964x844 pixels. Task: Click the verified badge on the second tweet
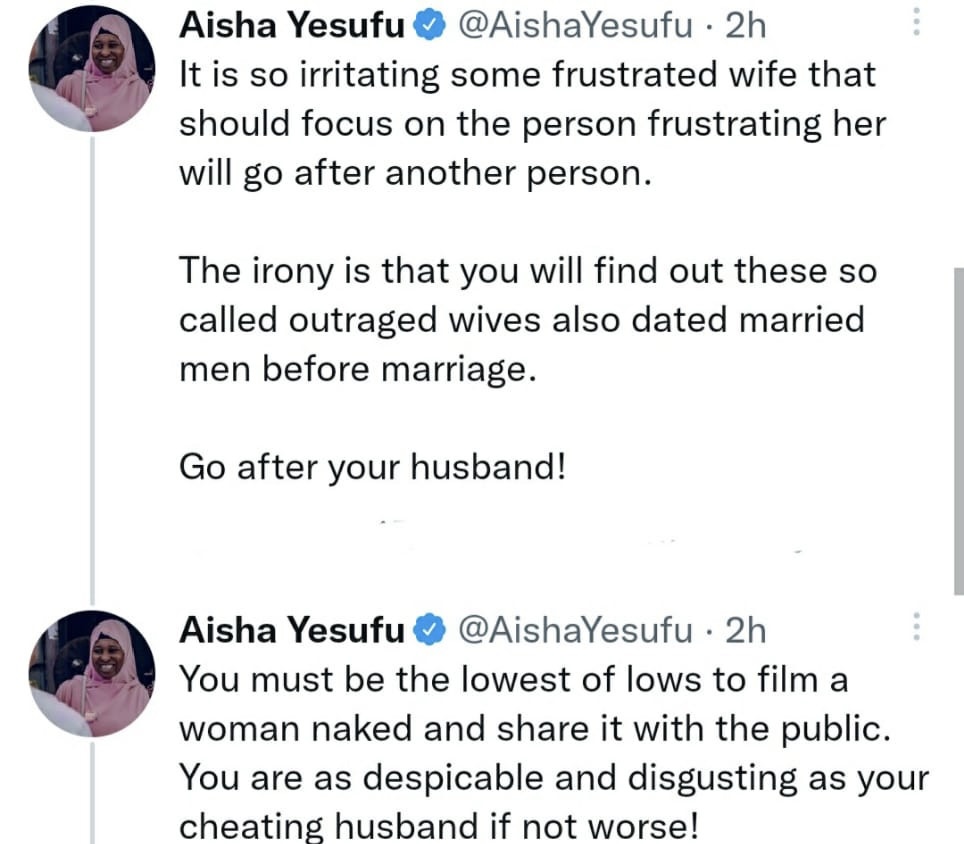(x=430, y=630)
